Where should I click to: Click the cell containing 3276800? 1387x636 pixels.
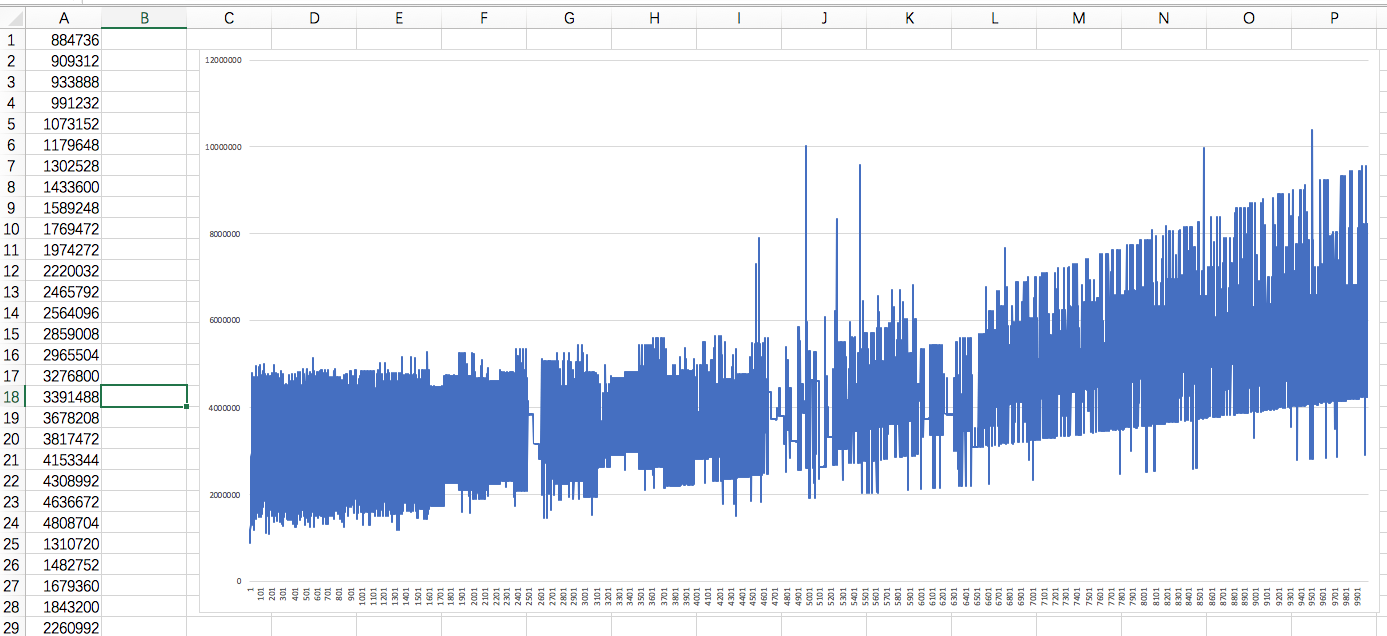click(x=65, y=376)
